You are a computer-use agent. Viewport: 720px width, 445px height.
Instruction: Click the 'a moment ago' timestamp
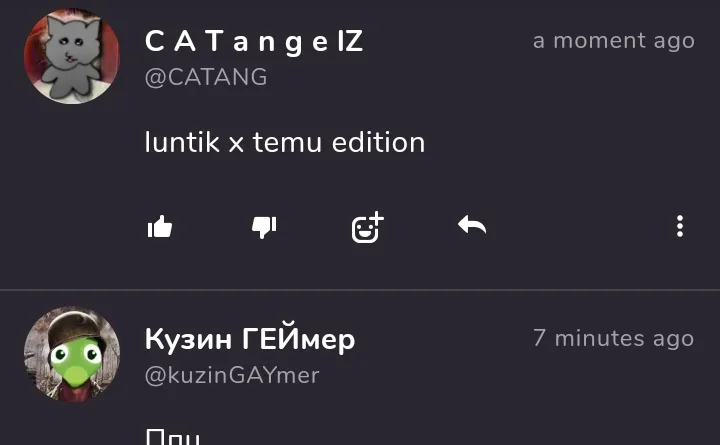coord(614,41)
